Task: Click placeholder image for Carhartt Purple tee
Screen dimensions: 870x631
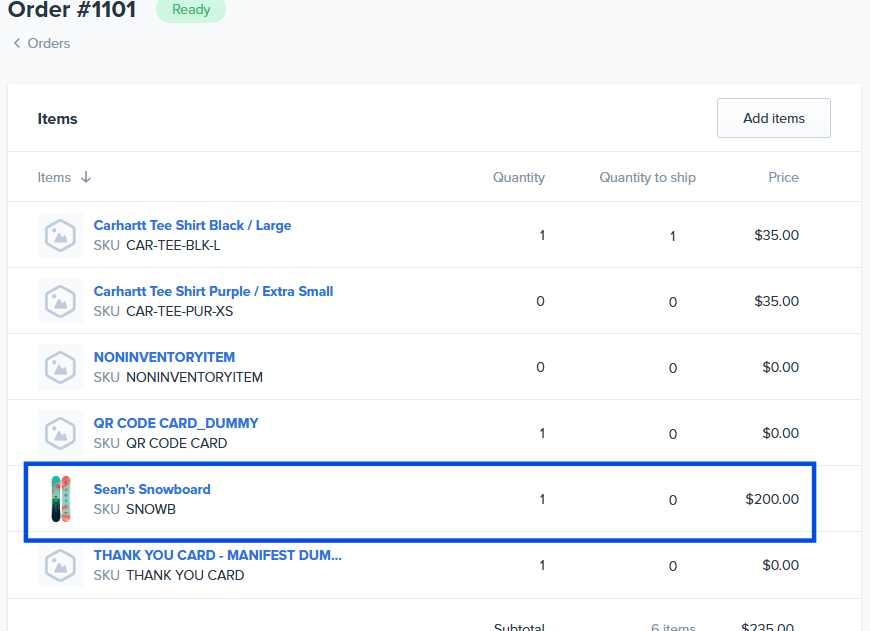Action: (x=60, y=301)
